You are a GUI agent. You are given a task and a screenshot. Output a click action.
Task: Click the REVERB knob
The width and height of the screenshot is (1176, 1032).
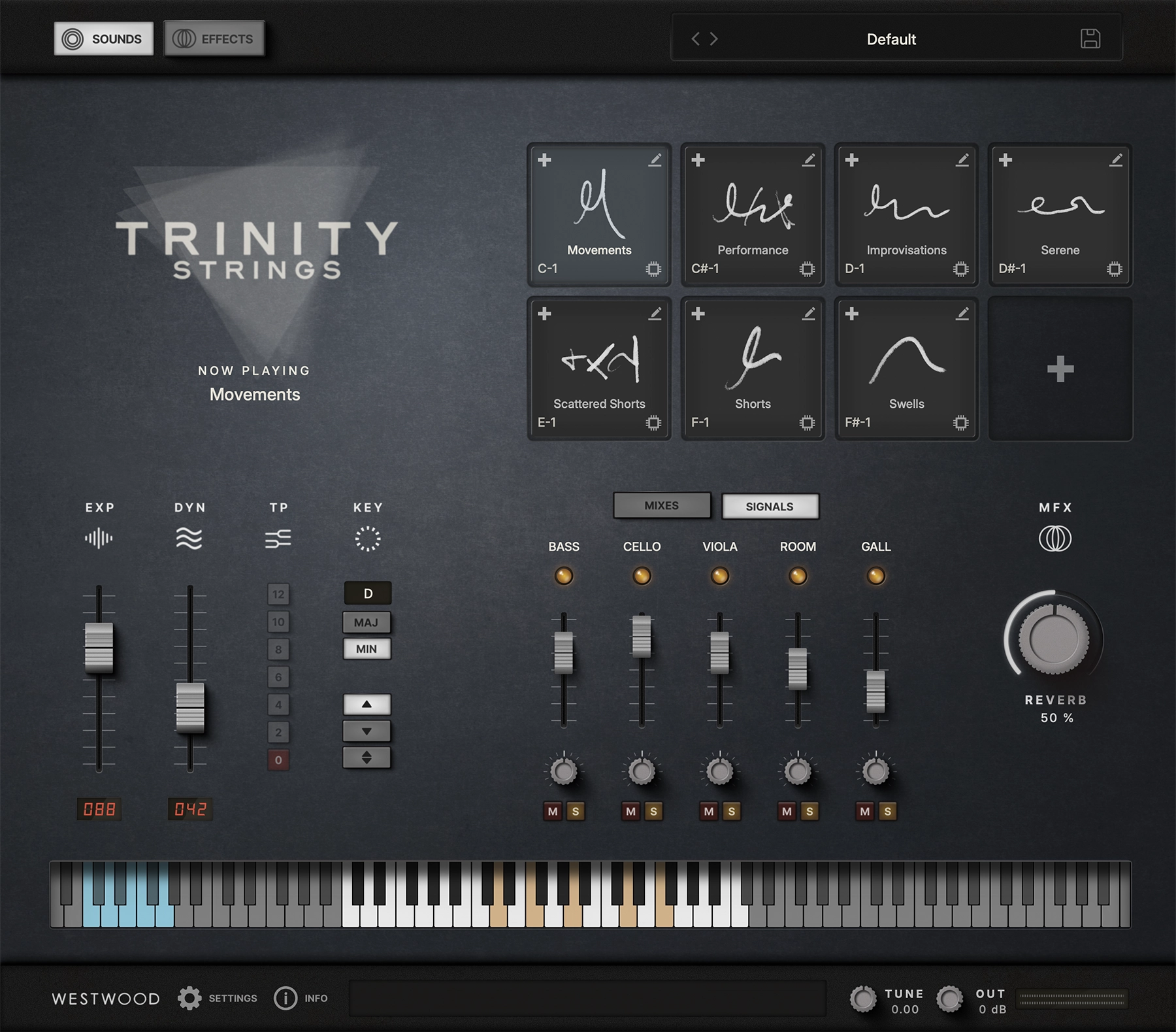[1054, 639]
